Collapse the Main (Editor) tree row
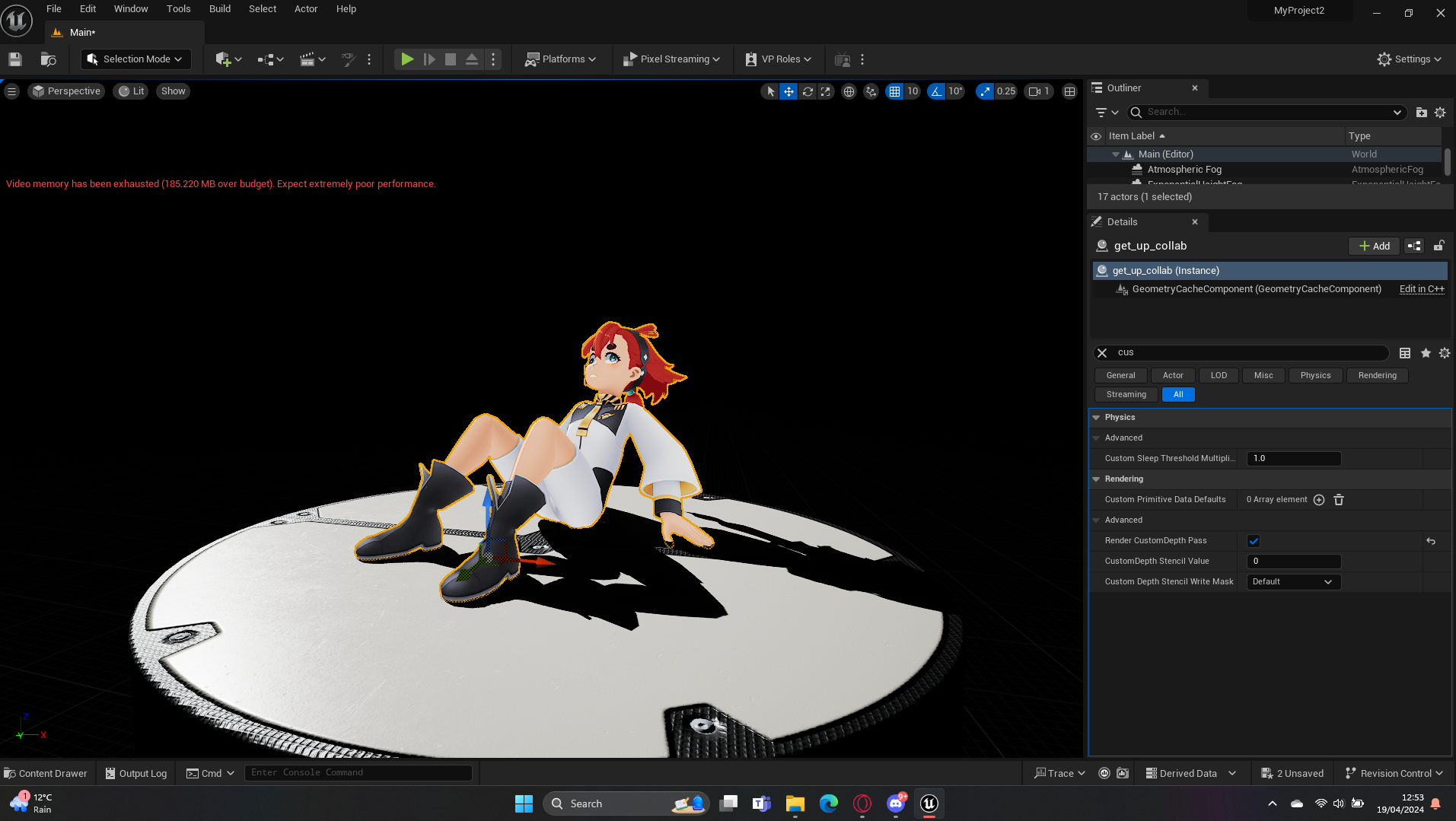1456x821 pixels. tap(1116, 154)
